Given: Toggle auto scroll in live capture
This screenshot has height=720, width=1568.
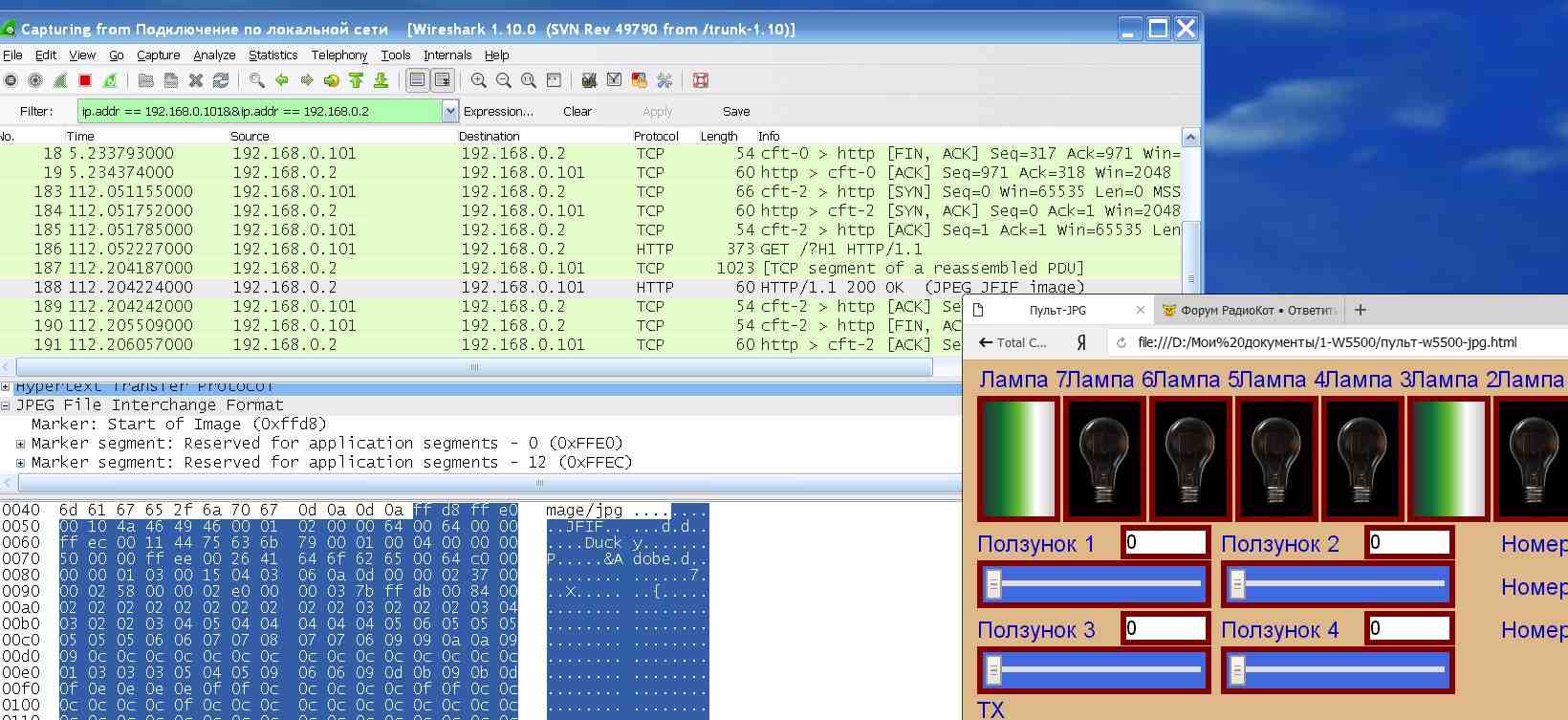Looking at the screenshot, I should tap(443, 80).
